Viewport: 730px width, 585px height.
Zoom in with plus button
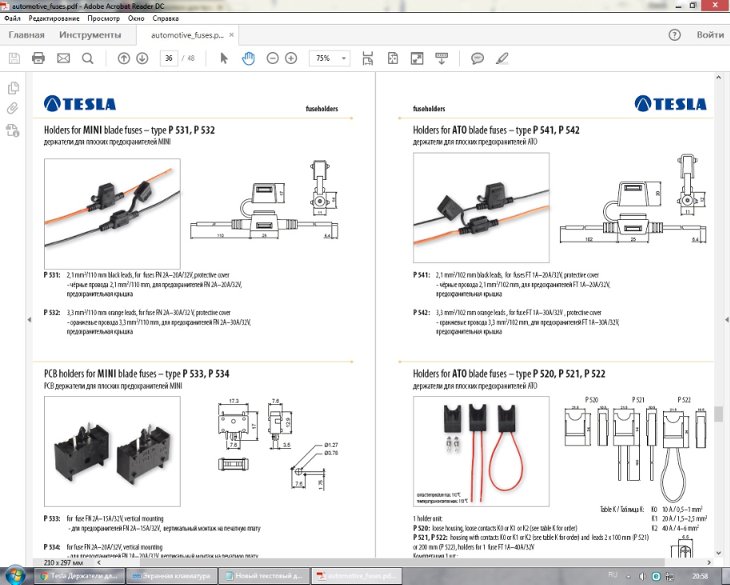pyautogui.click(x=291, y=58)
